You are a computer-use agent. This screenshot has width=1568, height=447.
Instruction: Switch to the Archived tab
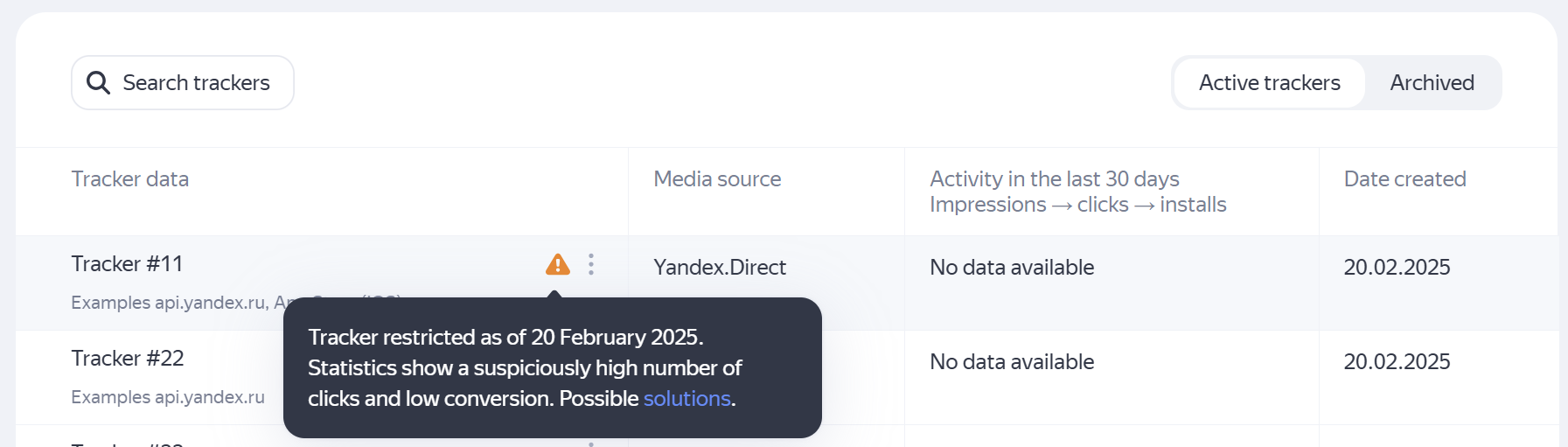pos(1432,83)
